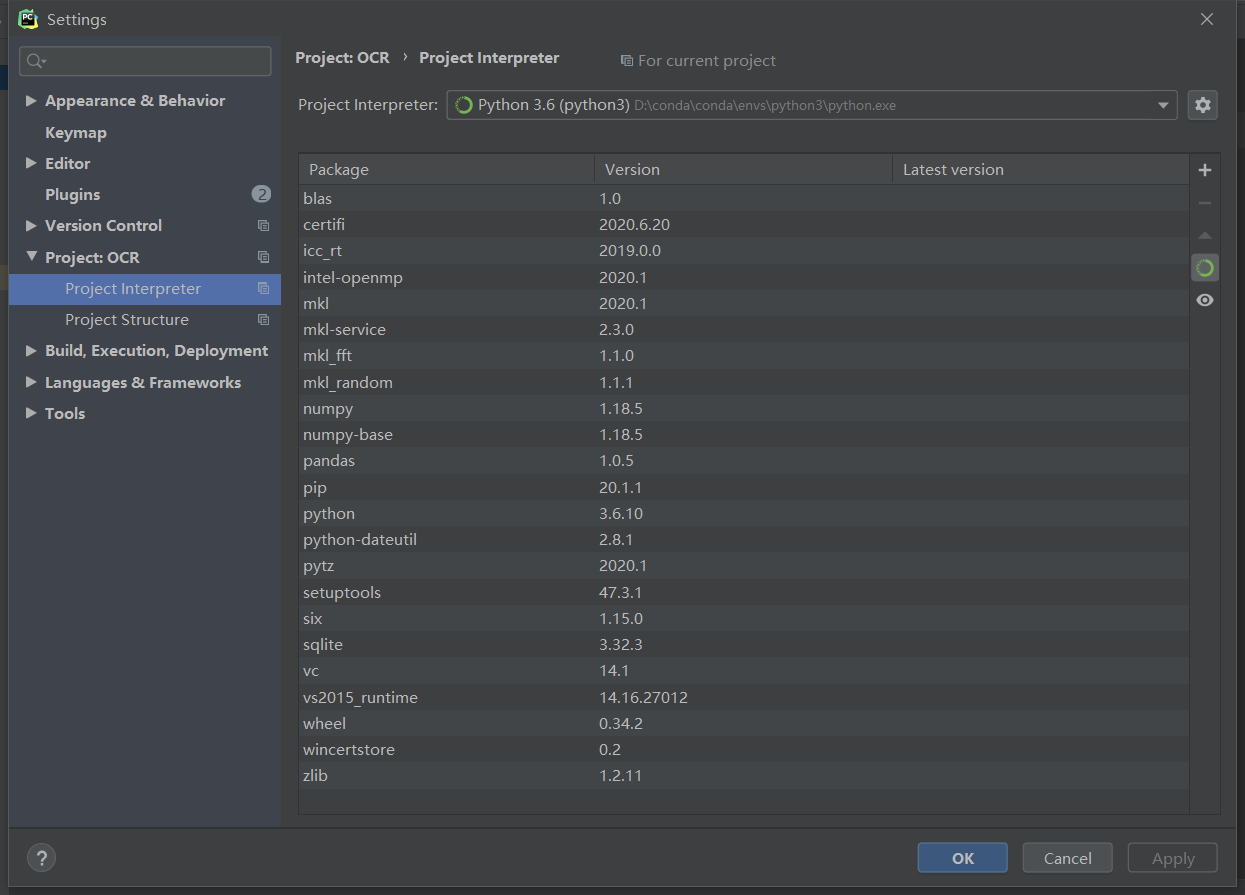This screenshot has width=1245, height=895.
Task: Click the Plugins update badge showing 2
Action: click(261, 194)
